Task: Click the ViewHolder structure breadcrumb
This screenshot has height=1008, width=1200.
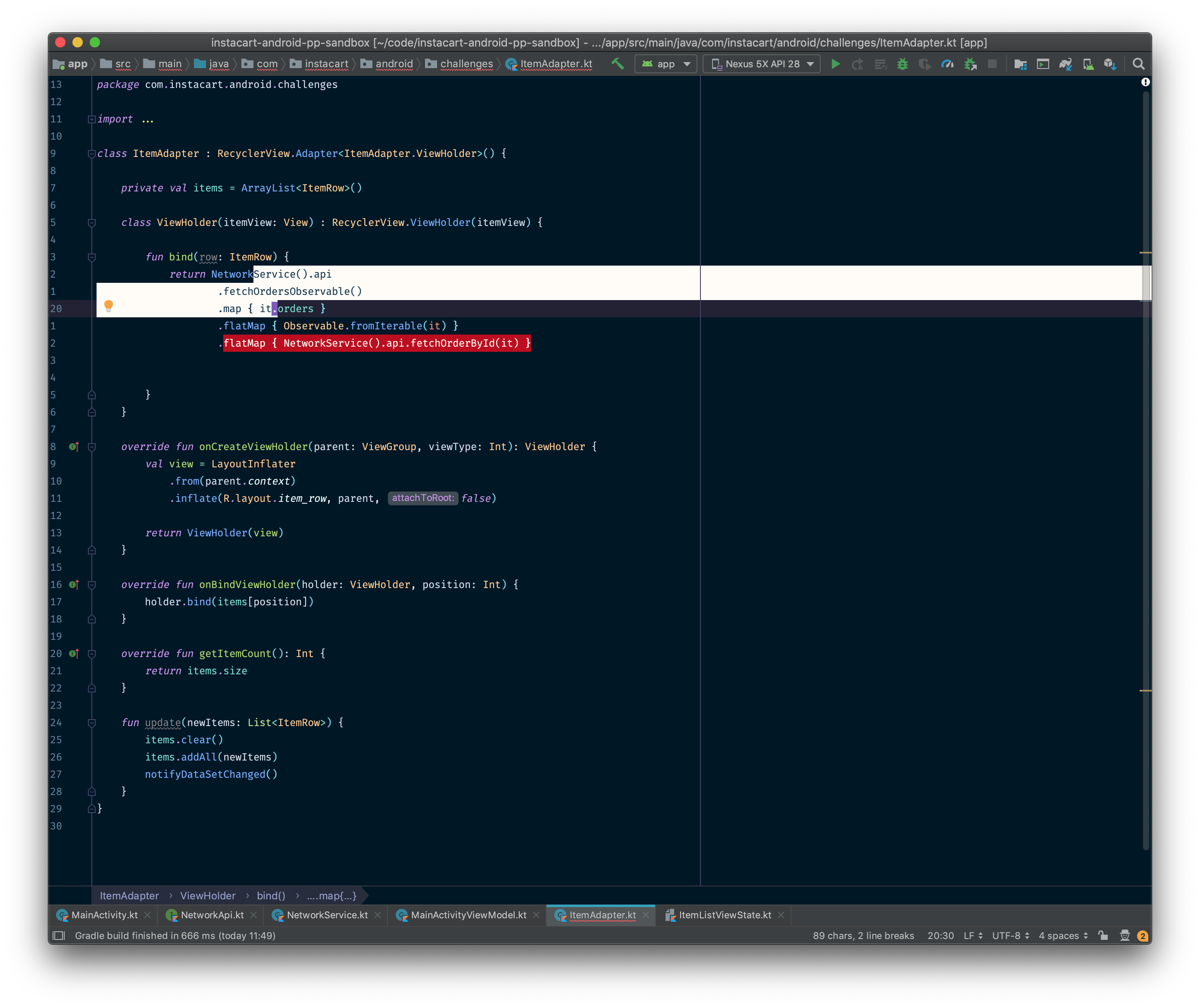Action: tap(207, 895)
